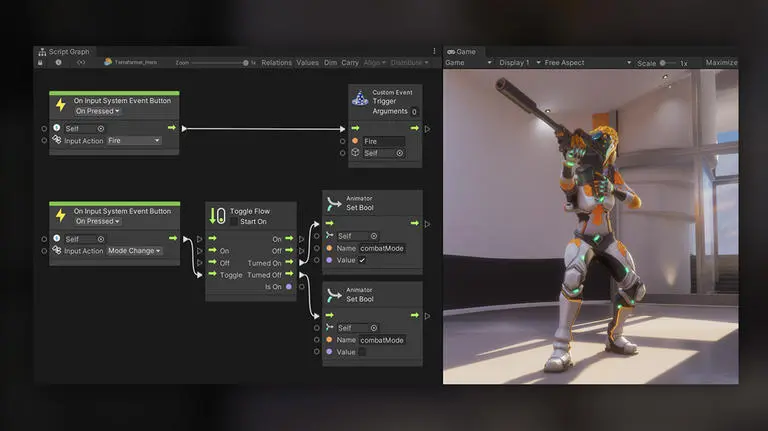
Task: Click the flow input arrow of Custom Event Trigger
Action: tap(355, 128)
